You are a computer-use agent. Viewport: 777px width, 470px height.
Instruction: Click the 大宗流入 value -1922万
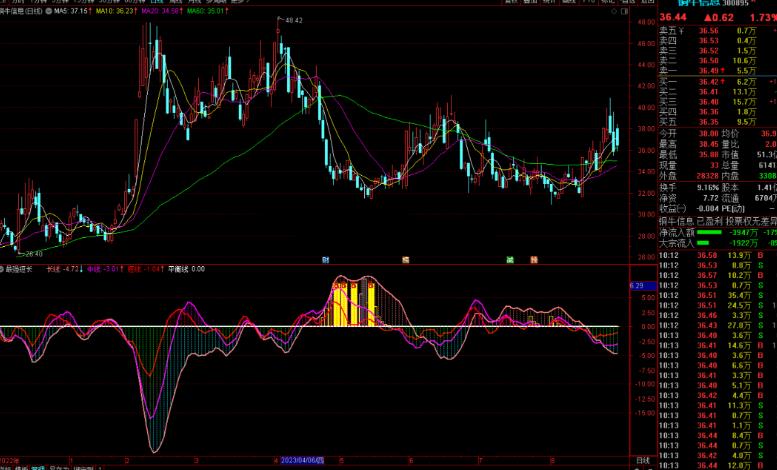744,243
